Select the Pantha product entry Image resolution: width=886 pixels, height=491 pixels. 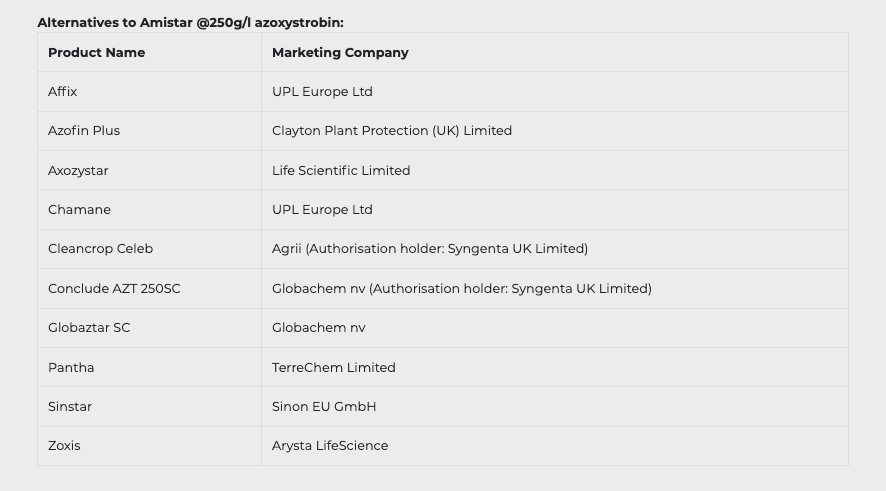(71, 367)
